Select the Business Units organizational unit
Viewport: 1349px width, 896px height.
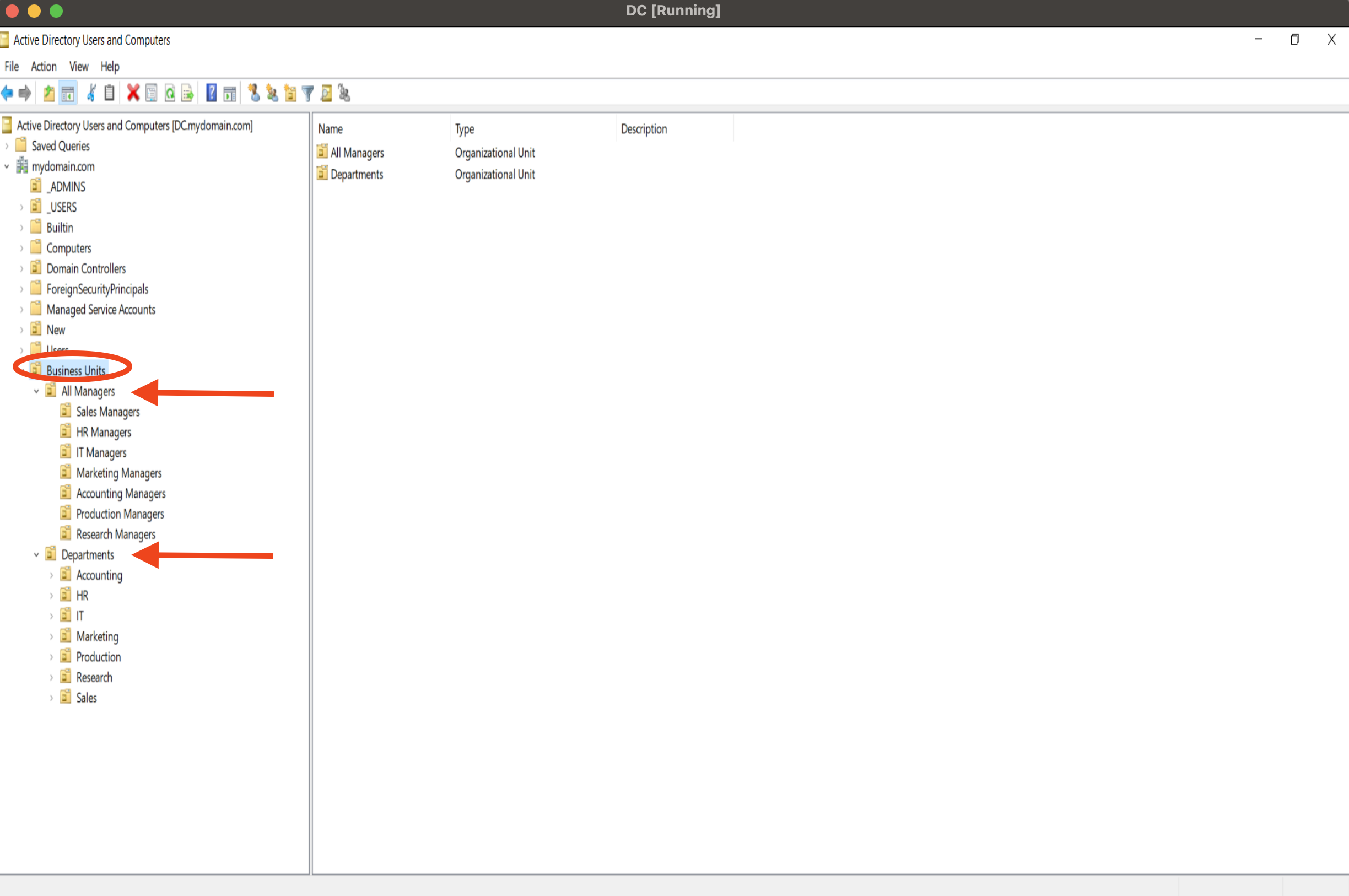(x=75, y=370)
